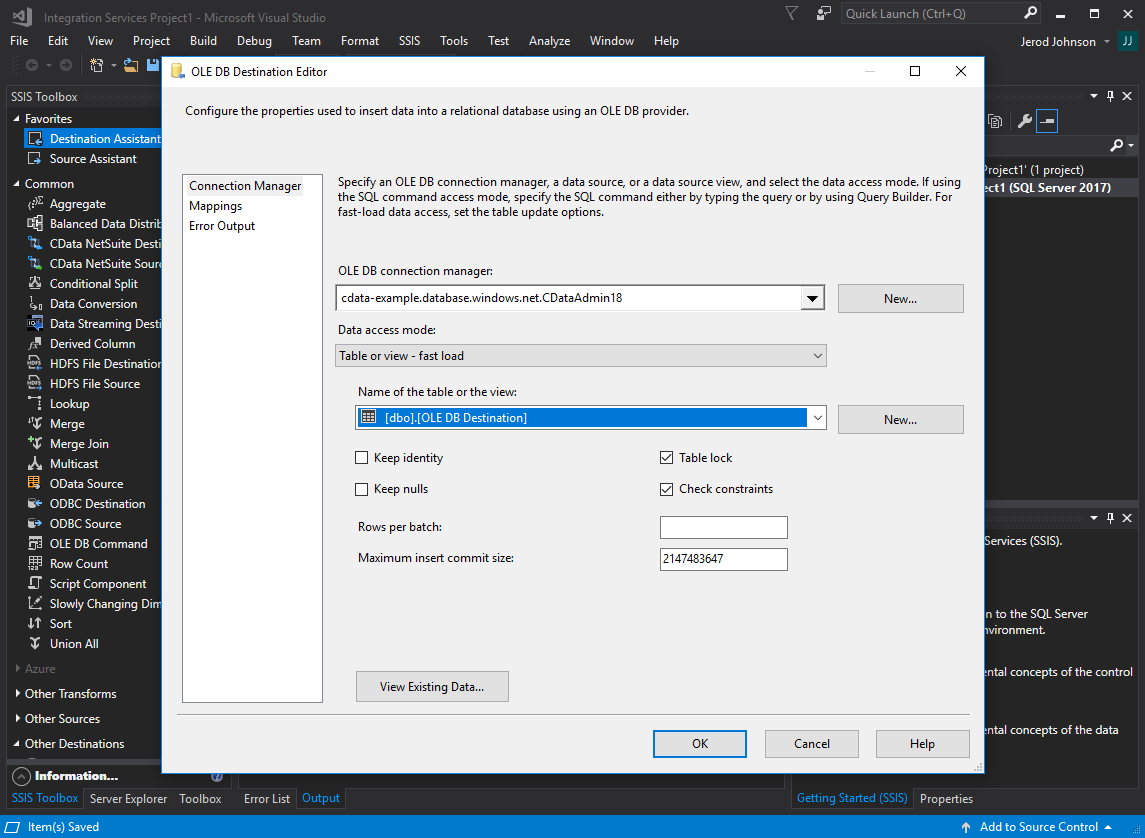The image size is (1145, 838).
Task: Click the wrench Properties icon in Solution Explorer
Action: [1024, 121]
